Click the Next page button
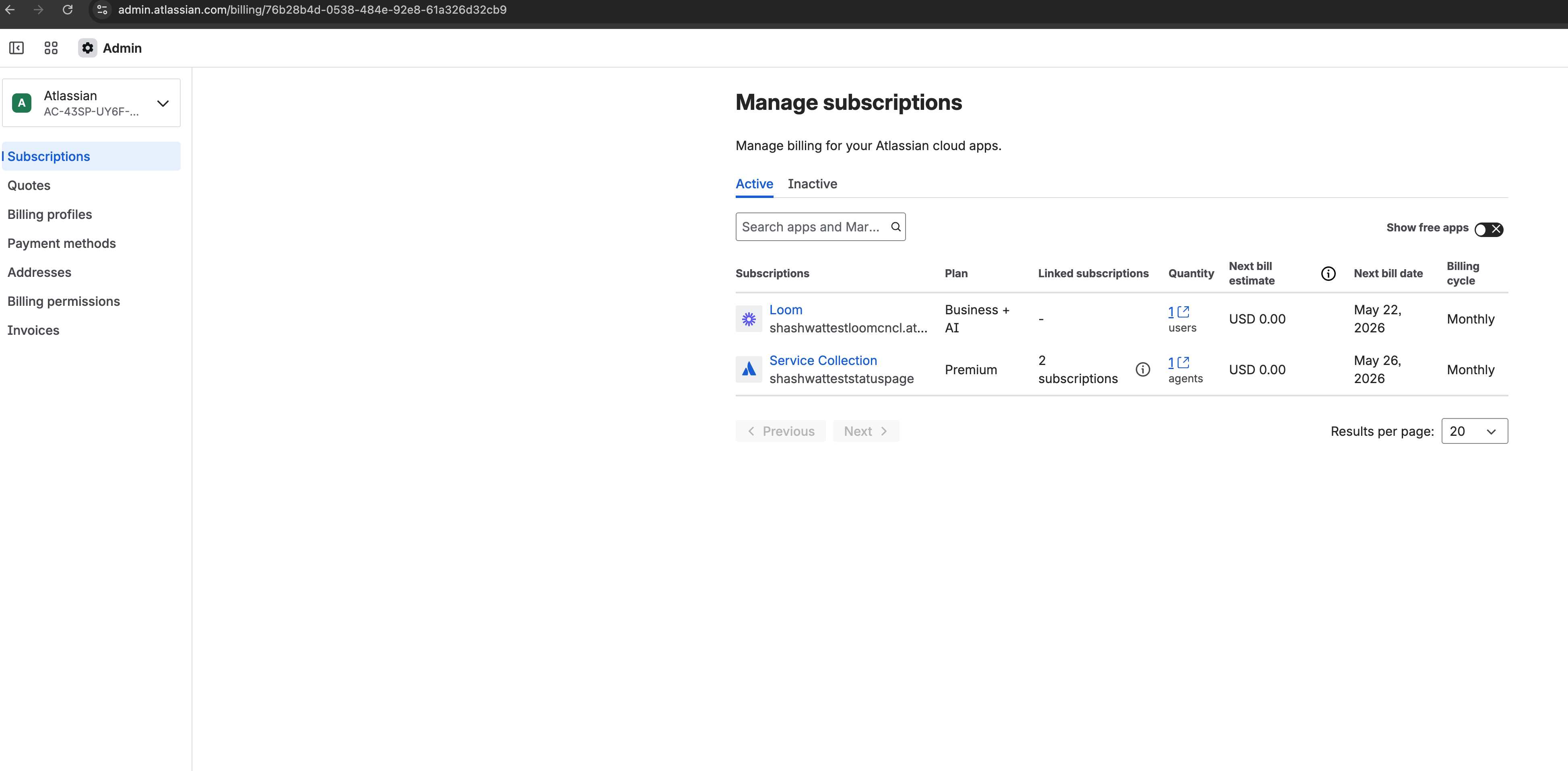Screen dimensions: 1568x771 click(866, 431)
